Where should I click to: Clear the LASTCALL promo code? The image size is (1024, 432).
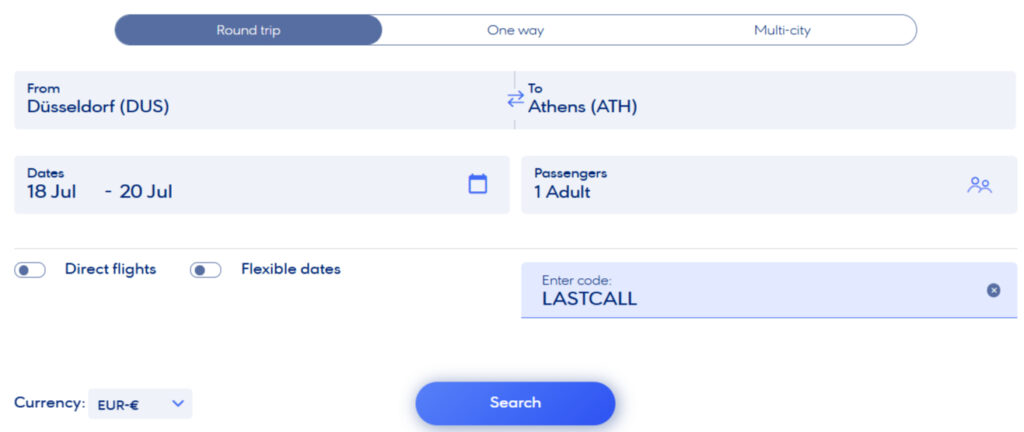click(993, 290)
